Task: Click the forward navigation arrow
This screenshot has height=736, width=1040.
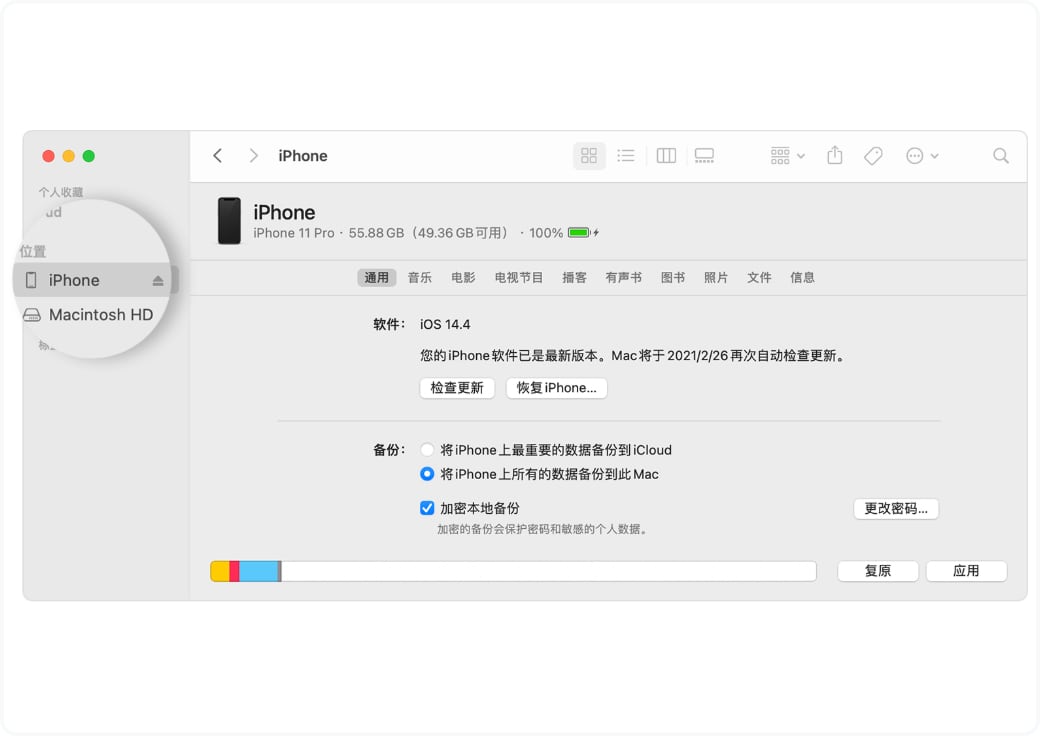Action: 253,156
